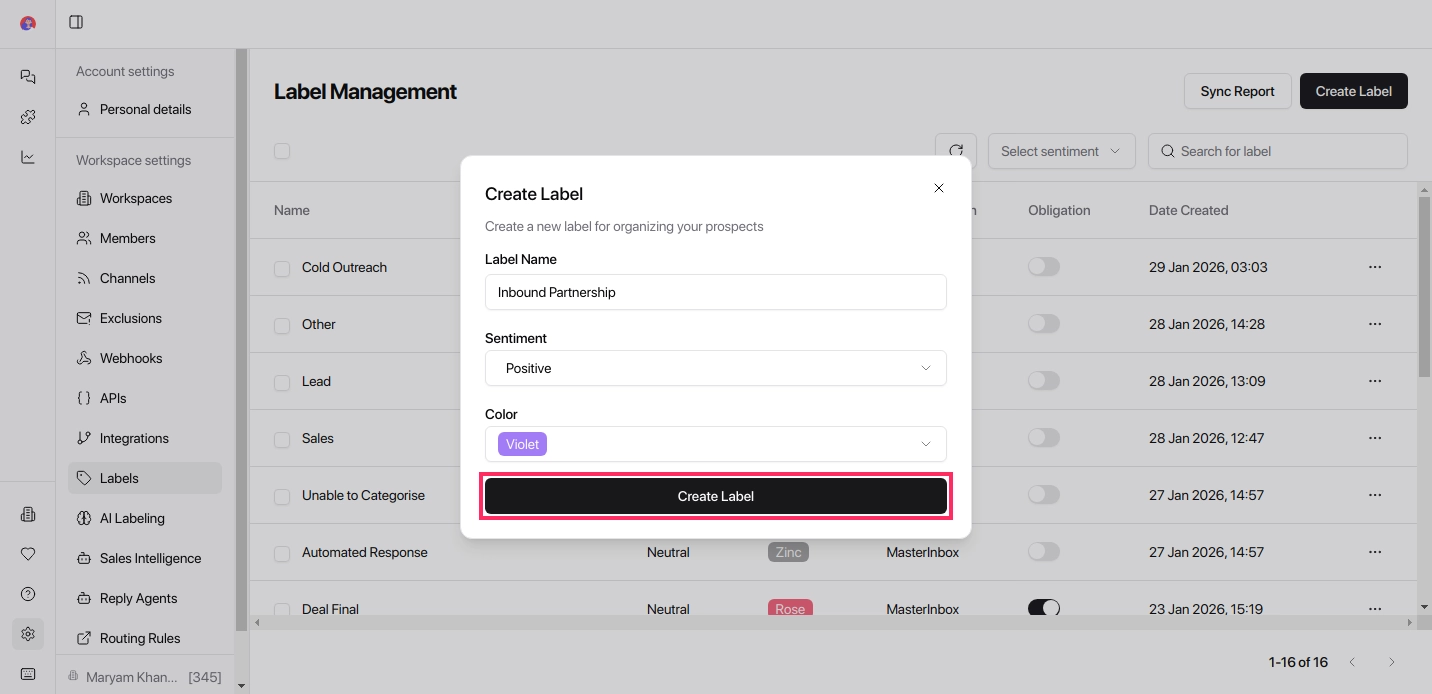This screenshot has width=1432, height=694.
Task: Check the checkbox beside the Sales label
Action: point(281,438)
